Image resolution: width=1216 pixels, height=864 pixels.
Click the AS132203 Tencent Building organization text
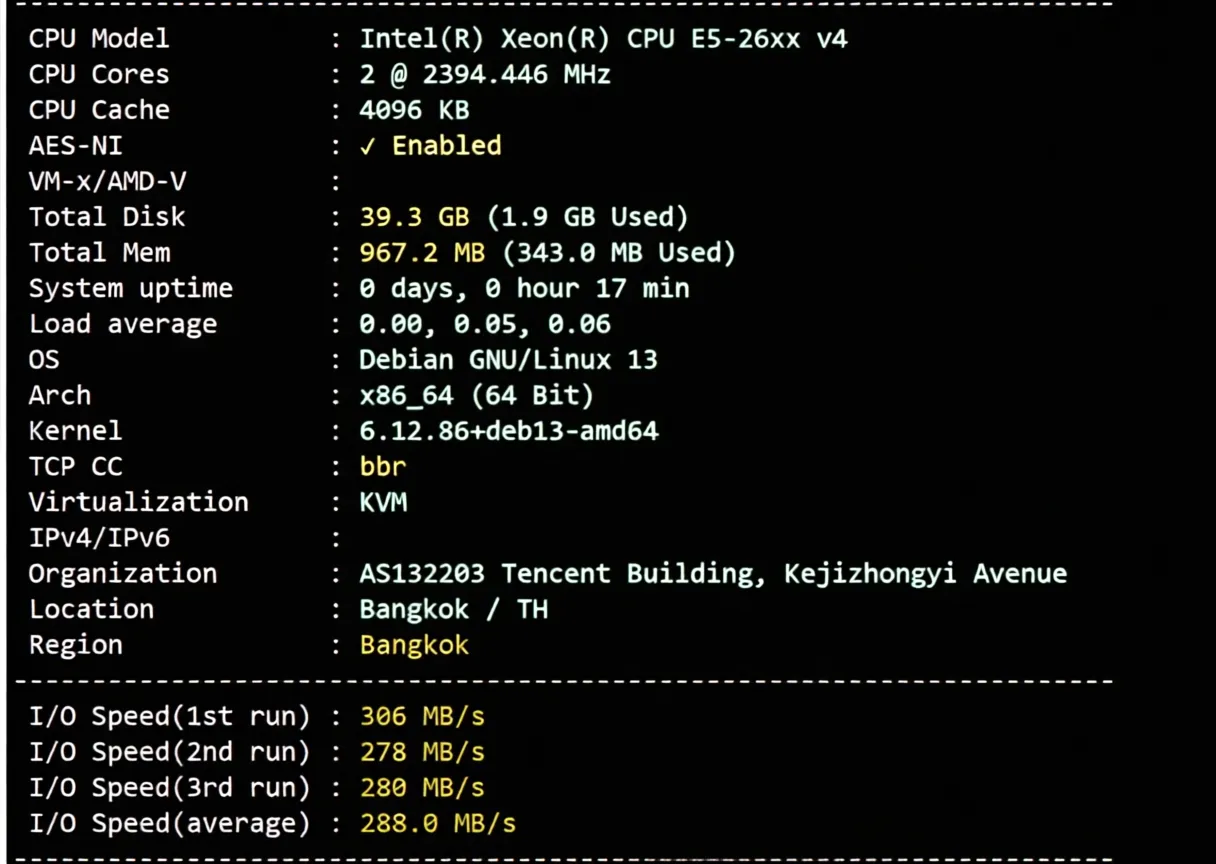(x=713, y=574)
